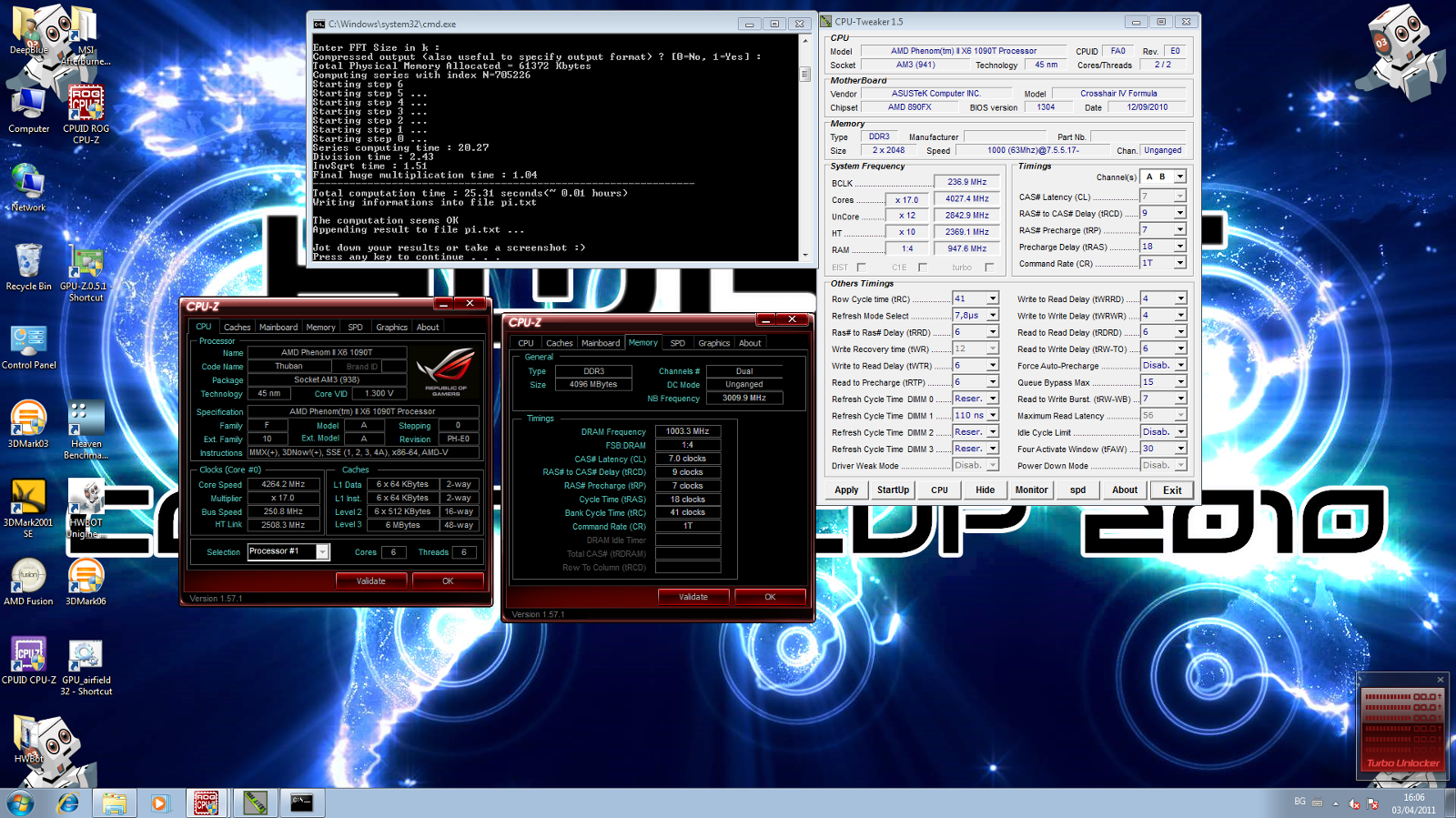The width and height of the screenshot is (1456, 818).
Task: Open AMD Fusion desktop icon
Action: point(28,582)
